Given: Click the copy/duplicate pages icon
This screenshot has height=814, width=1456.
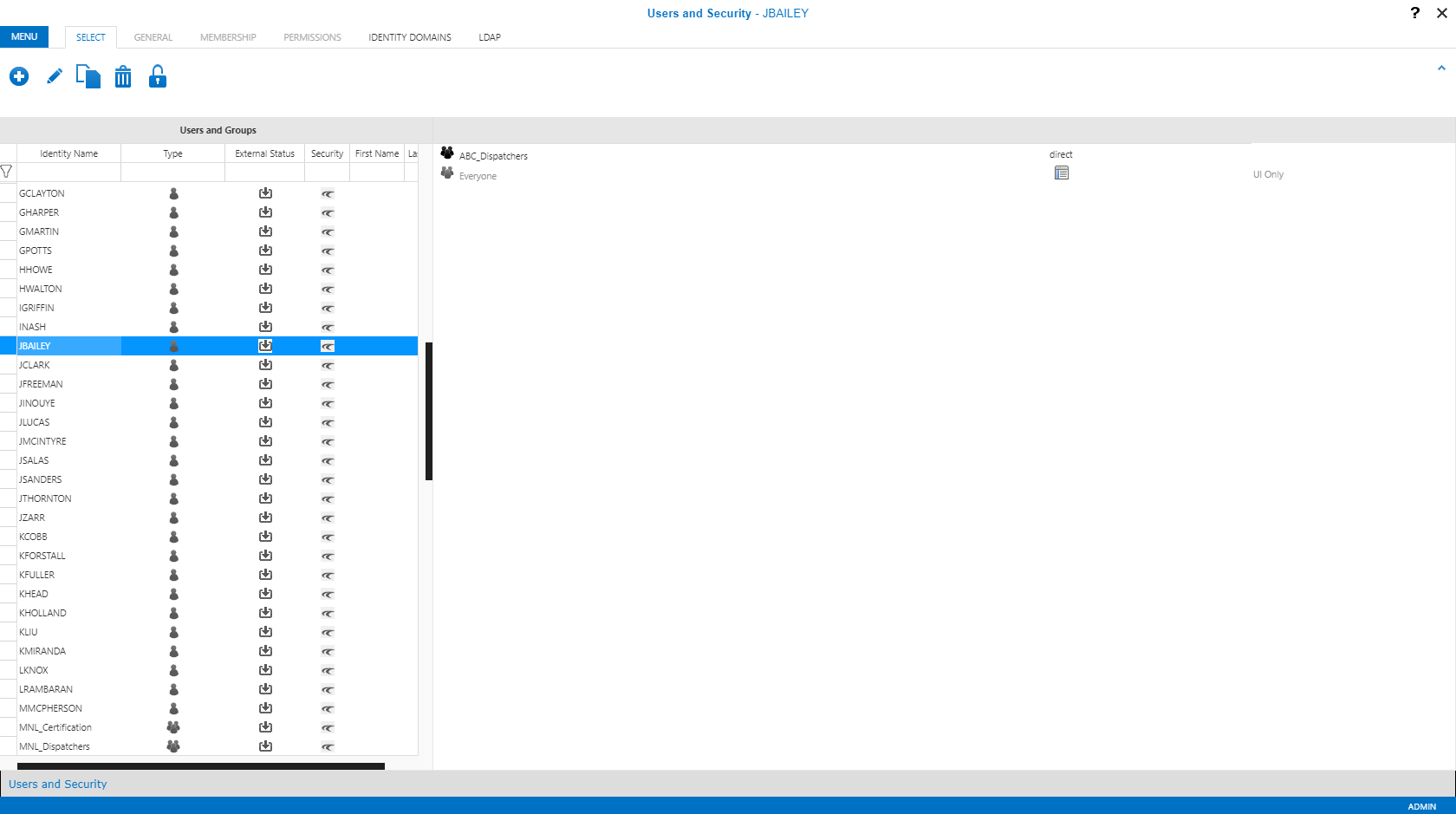Looking at the screenshot, I should [x=88, y=77].
